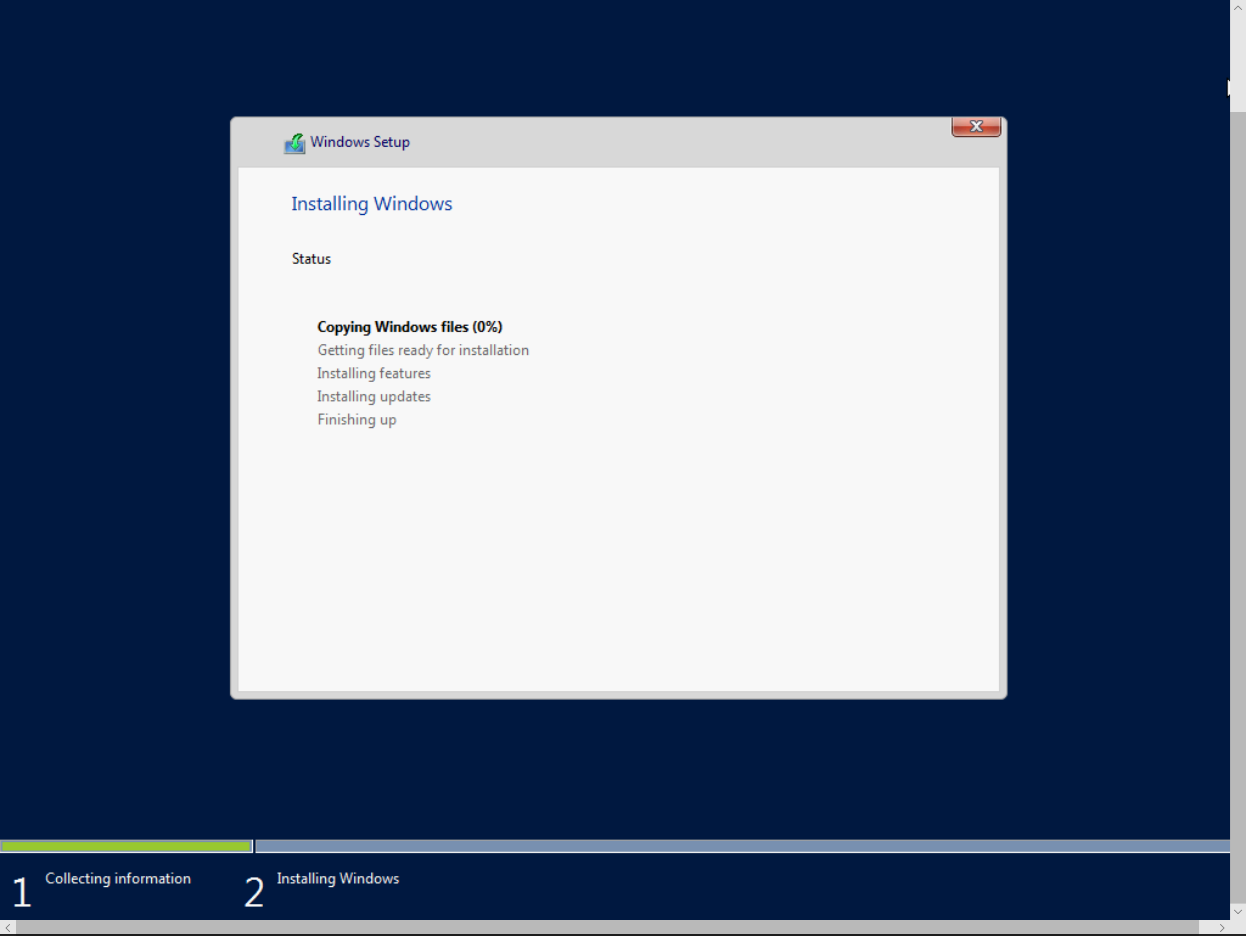Click the gray Installing Windows progress bar

pyautogui.click(x=742, y=846)
